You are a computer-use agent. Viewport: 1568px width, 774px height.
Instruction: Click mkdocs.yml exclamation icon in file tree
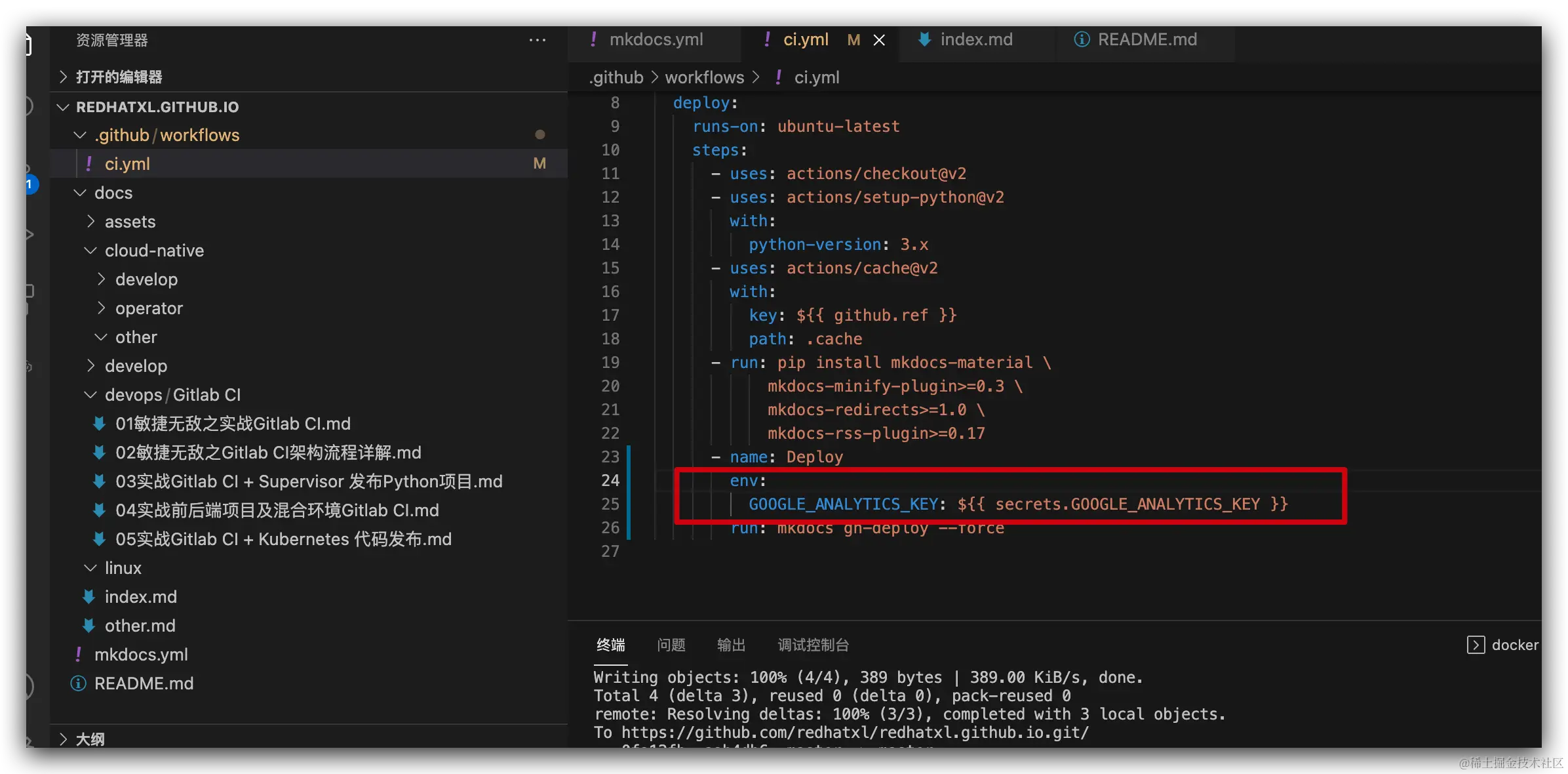coord(79,654)
